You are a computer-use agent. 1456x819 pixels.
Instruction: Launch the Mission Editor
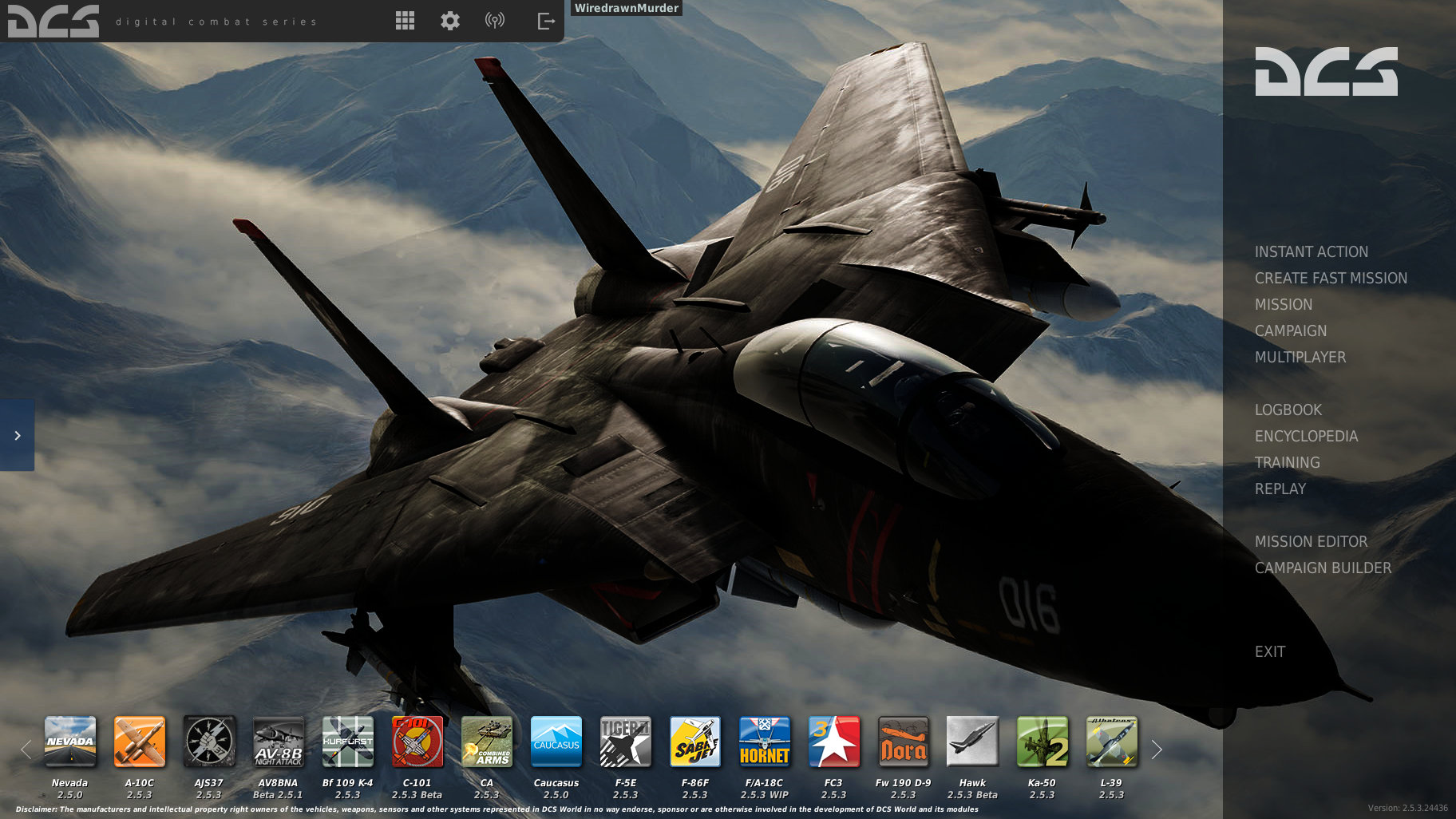click(x=1311, y=541)
